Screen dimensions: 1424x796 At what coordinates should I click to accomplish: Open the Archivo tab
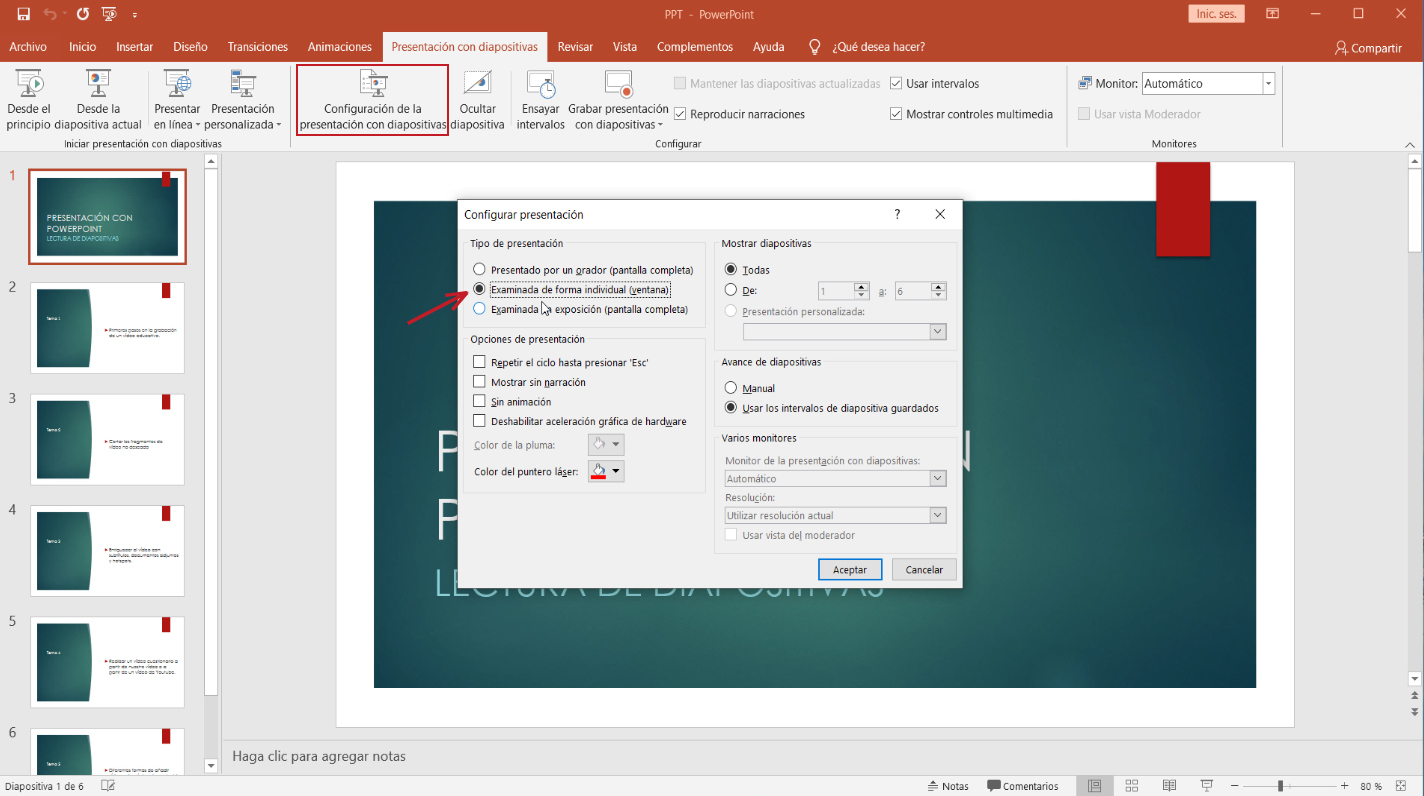tap(28, 47)
